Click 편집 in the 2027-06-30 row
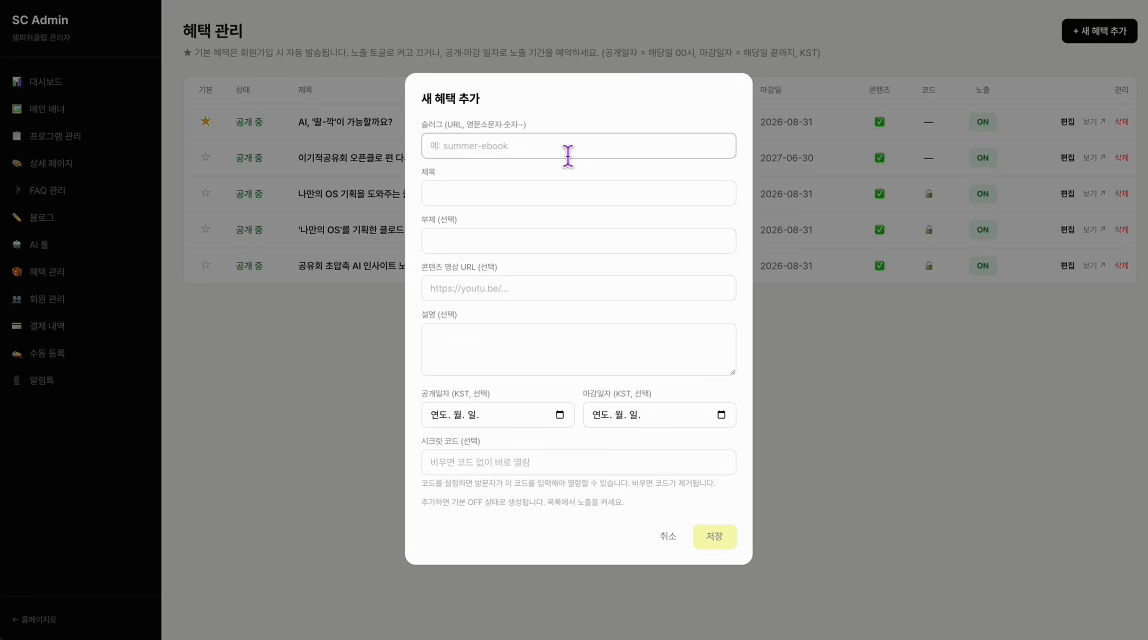Image resolution: width=1148 pixels, height=640 pixels. tap(1067, 158)
